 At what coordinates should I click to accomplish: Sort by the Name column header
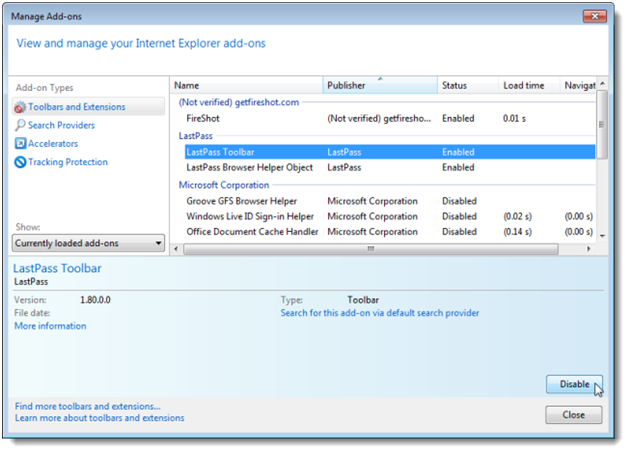tap(247, 85)
